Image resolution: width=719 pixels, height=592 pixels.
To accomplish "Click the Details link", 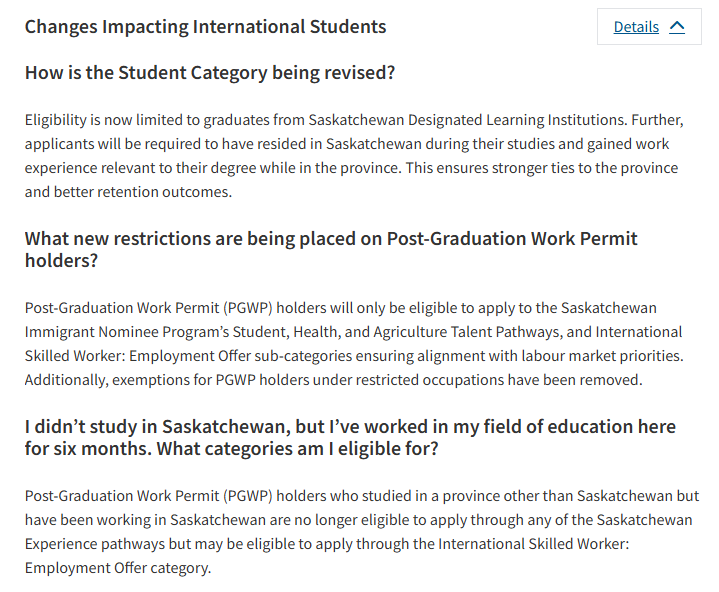I will 636,27.
